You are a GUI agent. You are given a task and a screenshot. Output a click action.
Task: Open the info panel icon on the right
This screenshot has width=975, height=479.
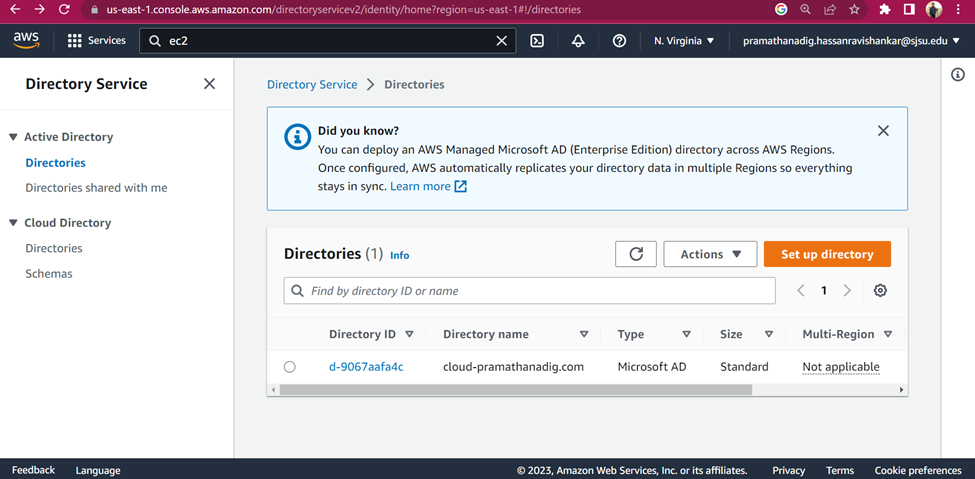pos(958,75)
